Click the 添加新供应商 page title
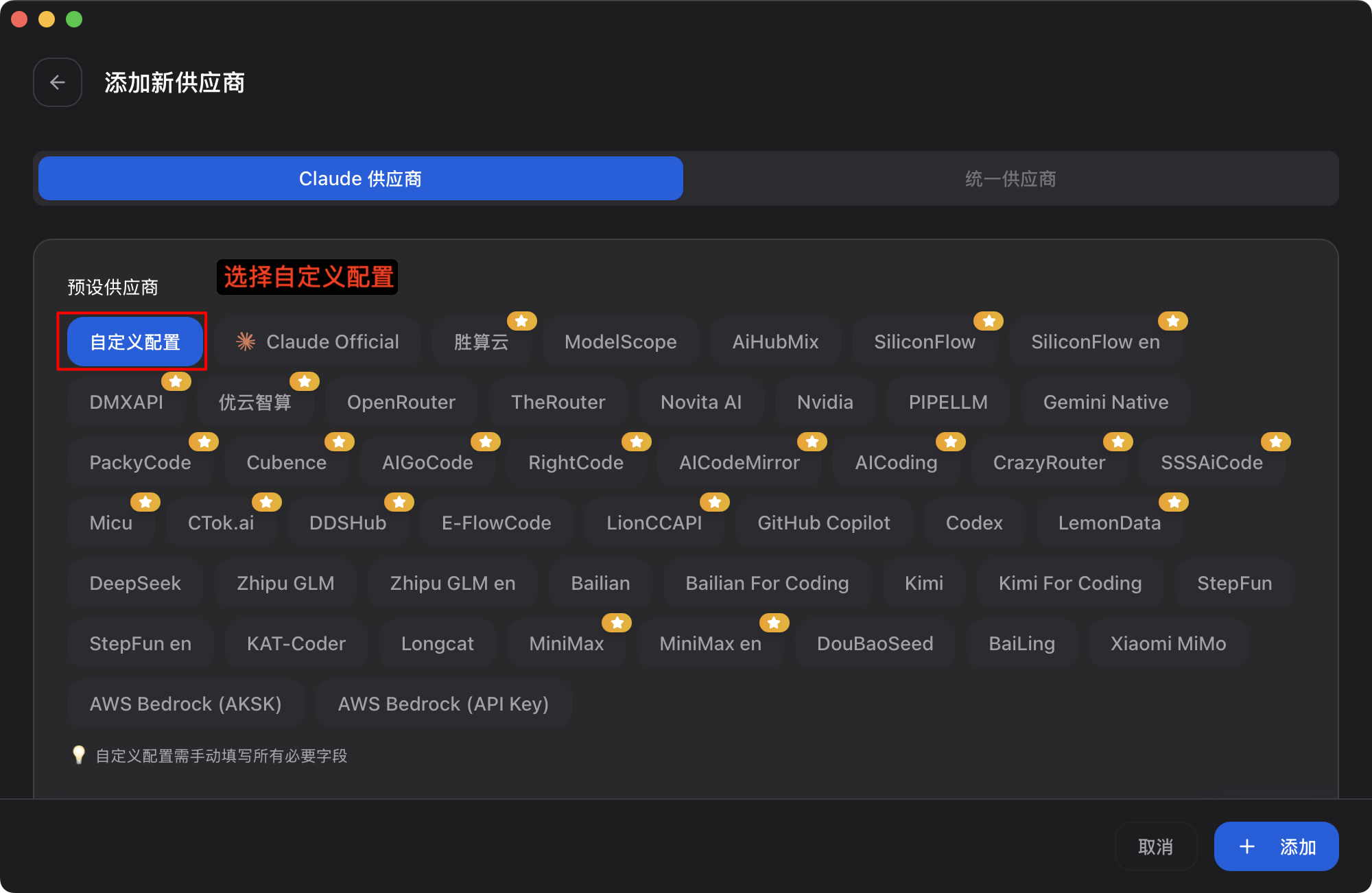 [x=175, y=82]
